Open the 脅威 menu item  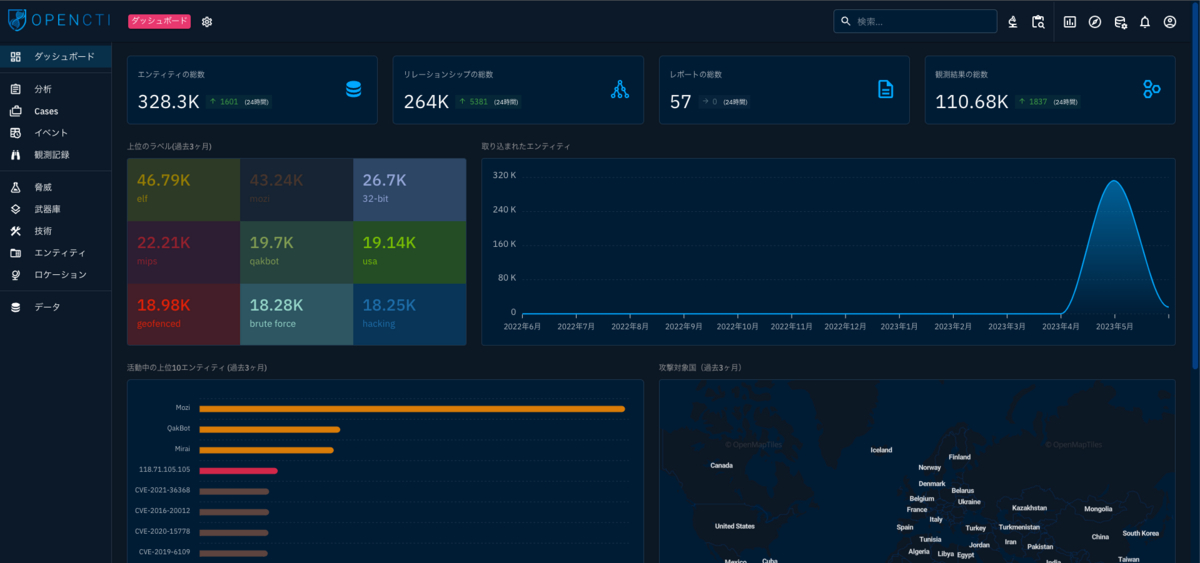click(56, 187)
